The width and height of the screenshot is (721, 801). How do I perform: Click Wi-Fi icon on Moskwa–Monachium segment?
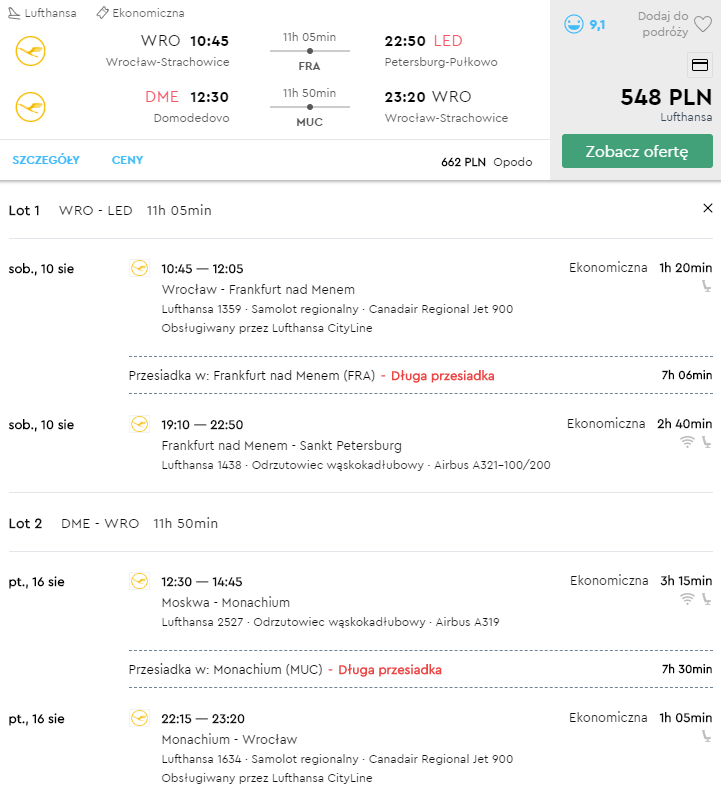coord(687,599)
